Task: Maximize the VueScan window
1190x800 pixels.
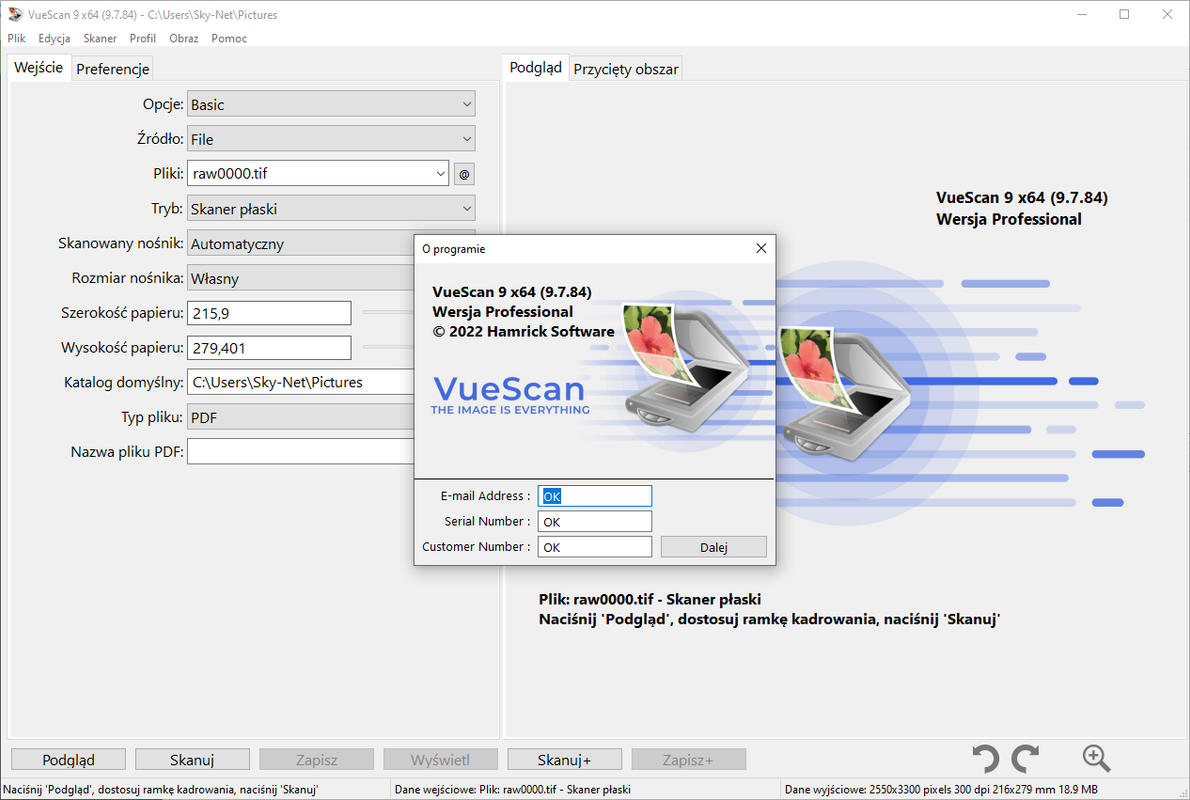Action: [x=1125, y=14]
